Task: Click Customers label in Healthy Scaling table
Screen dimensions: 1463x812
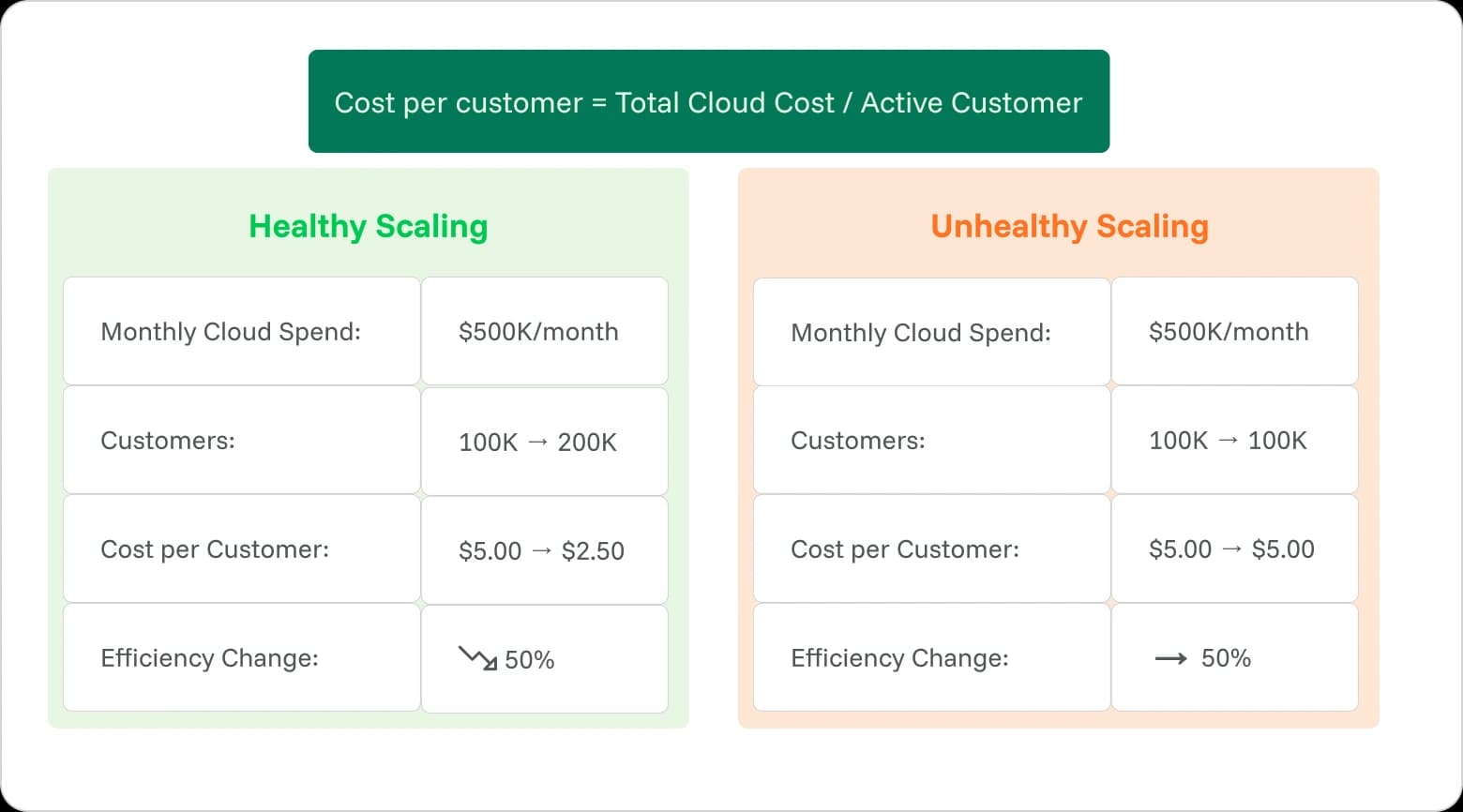Action: [x=168, y=441]
